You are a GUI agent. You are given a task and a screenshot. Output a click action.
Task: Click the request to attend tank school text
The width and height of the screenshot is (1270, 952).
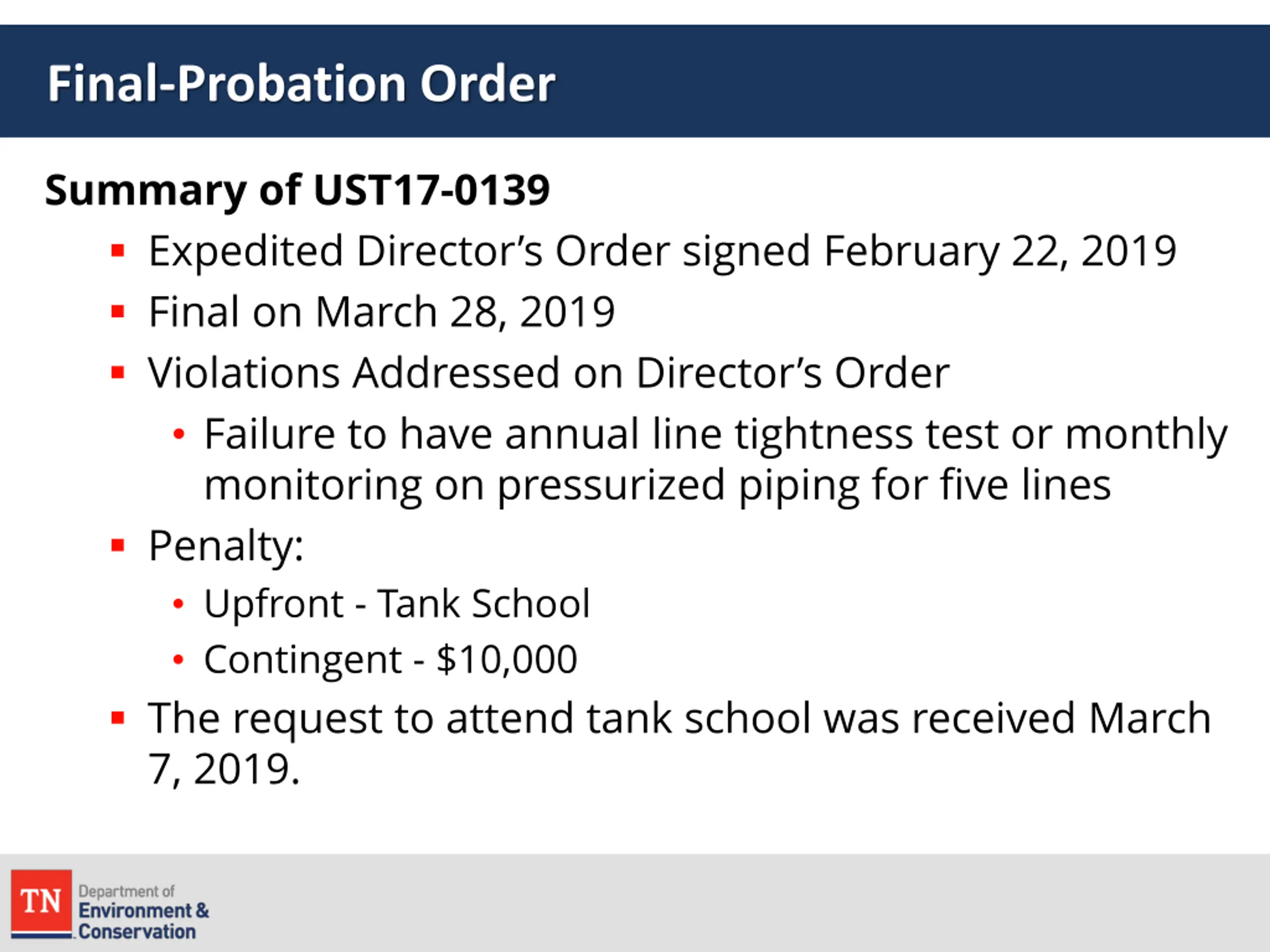click(x=679, y=744)
